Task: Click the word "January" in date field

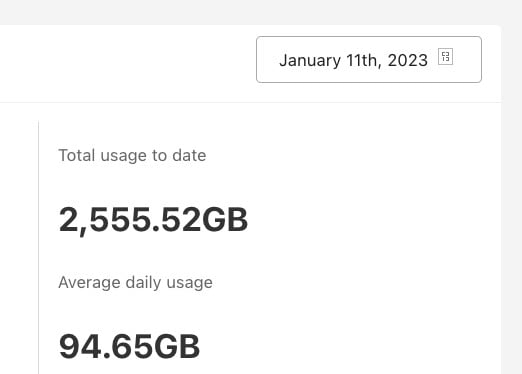Action: tap(310, 61)
